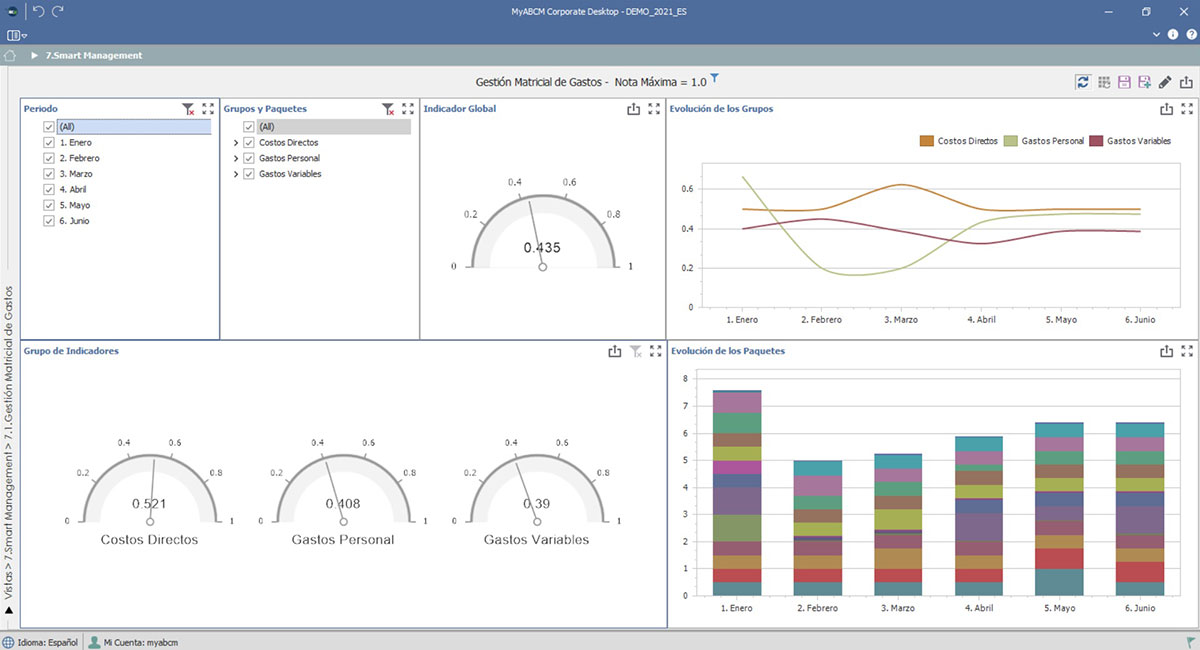This screenshot has height=650, width=1200.
Task: Uncheck the Gastos Personal group checkbox
Action: (x=249, y=158)
